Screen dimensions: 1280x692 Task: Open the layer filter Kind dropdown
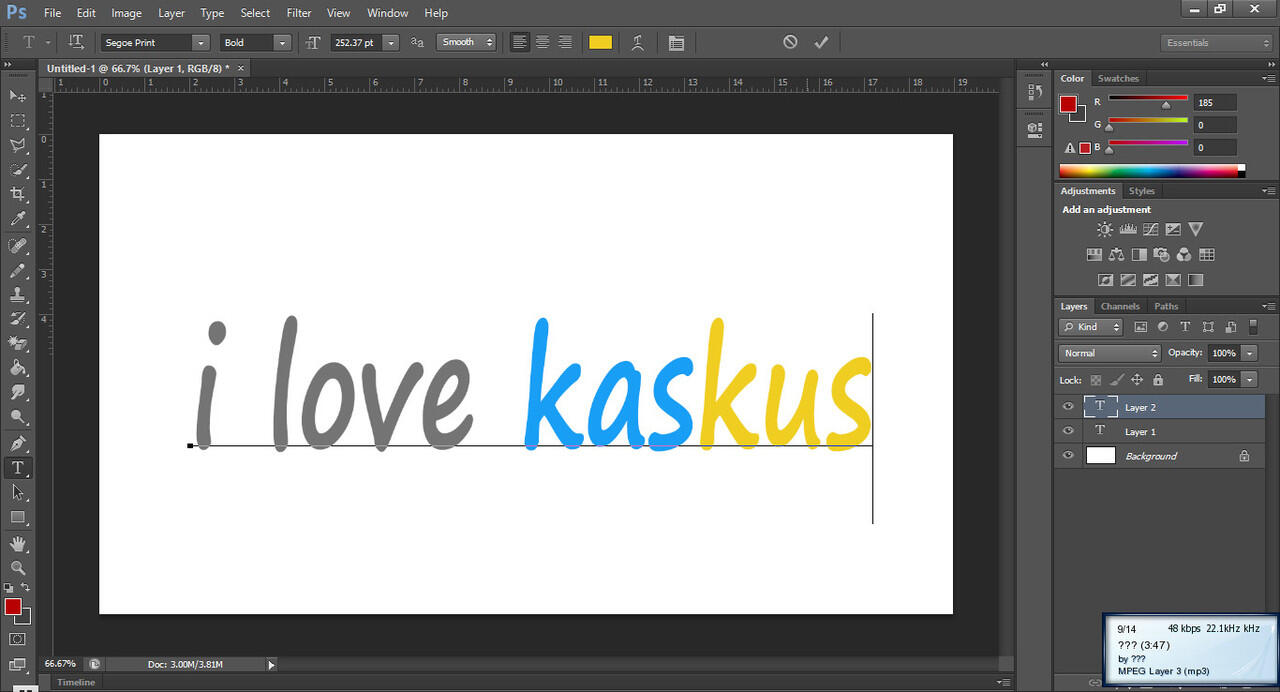[x=1091, y=327]
